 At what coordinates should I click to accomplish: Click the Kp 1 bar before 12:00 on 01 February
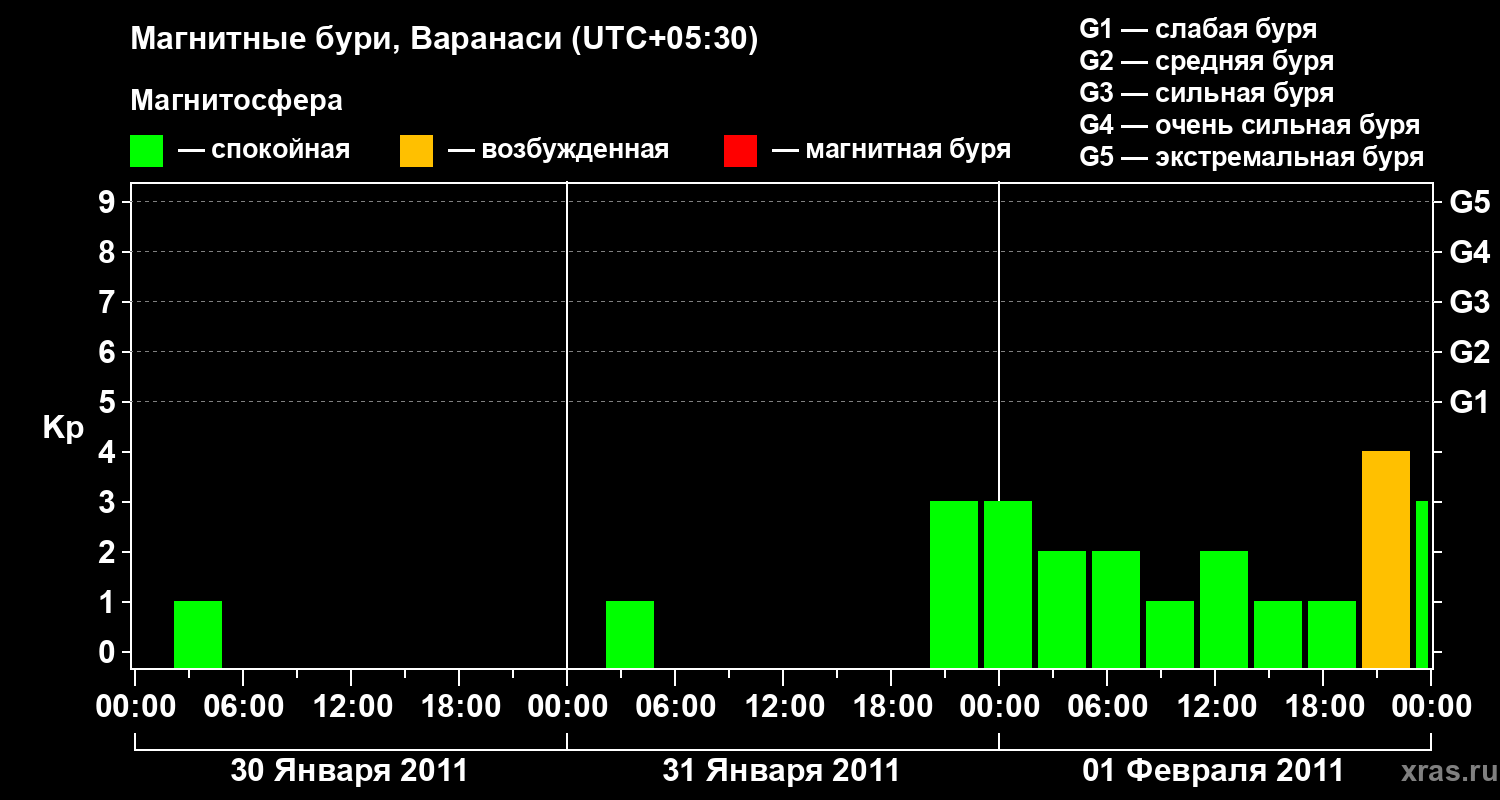point(1170,634)
